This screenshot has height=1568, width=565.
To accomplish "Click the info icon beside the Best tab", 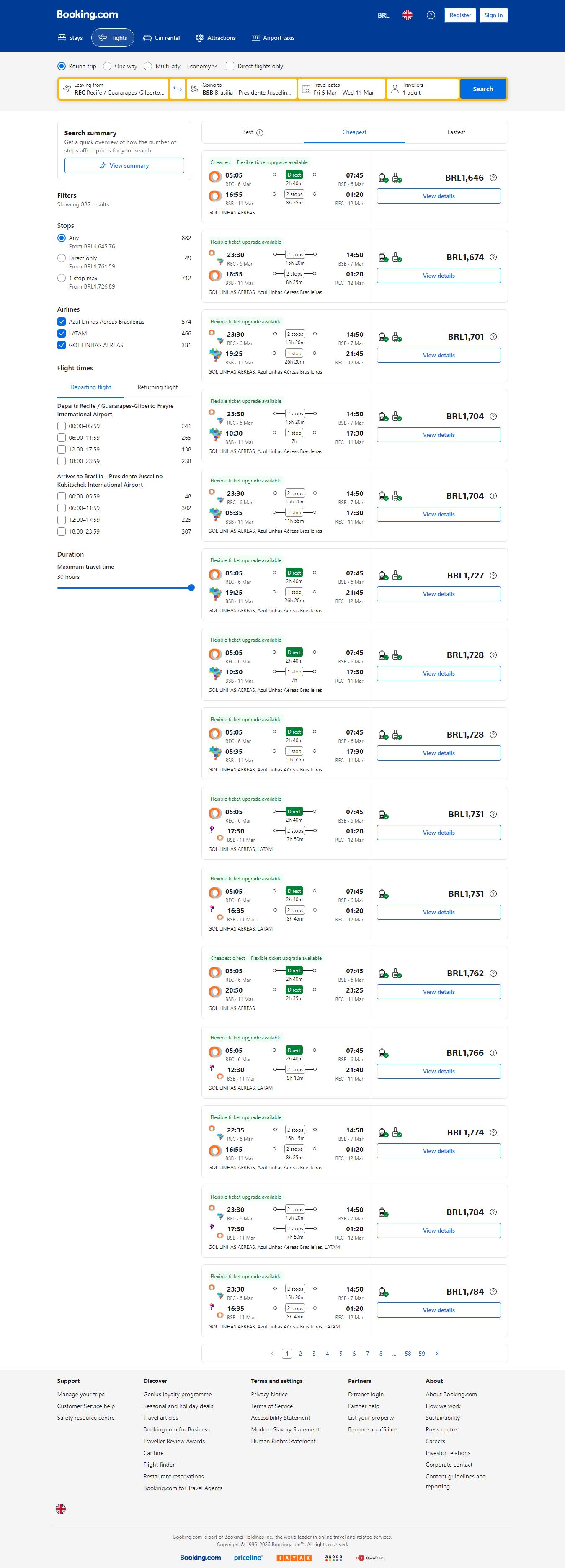I will [260, 133].
